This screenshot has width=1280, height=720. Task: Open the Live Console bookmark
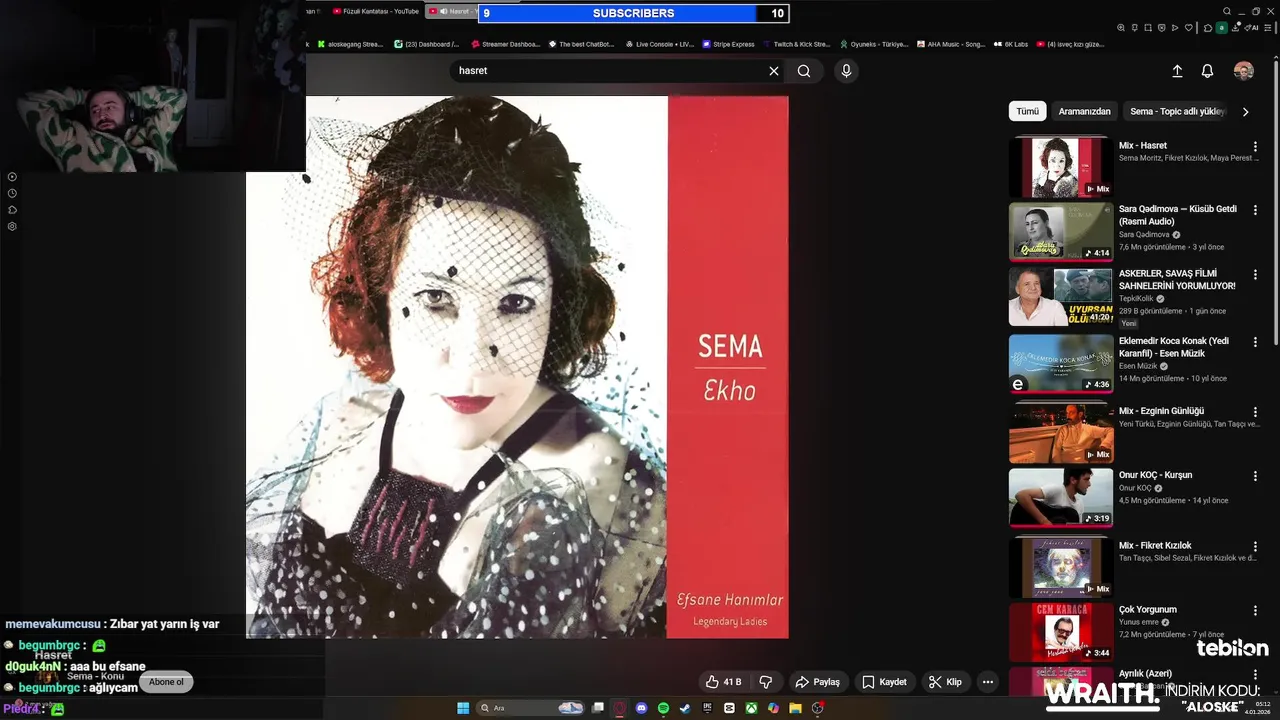point(660,44)
